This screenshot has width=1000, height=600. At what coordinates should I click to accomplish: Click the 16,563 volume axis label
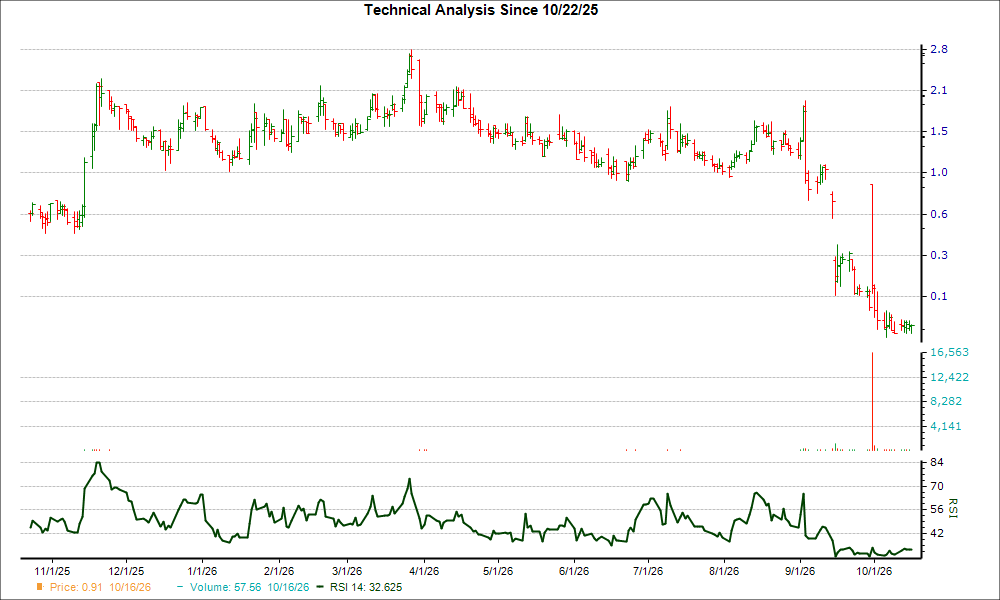click(950, 353)
